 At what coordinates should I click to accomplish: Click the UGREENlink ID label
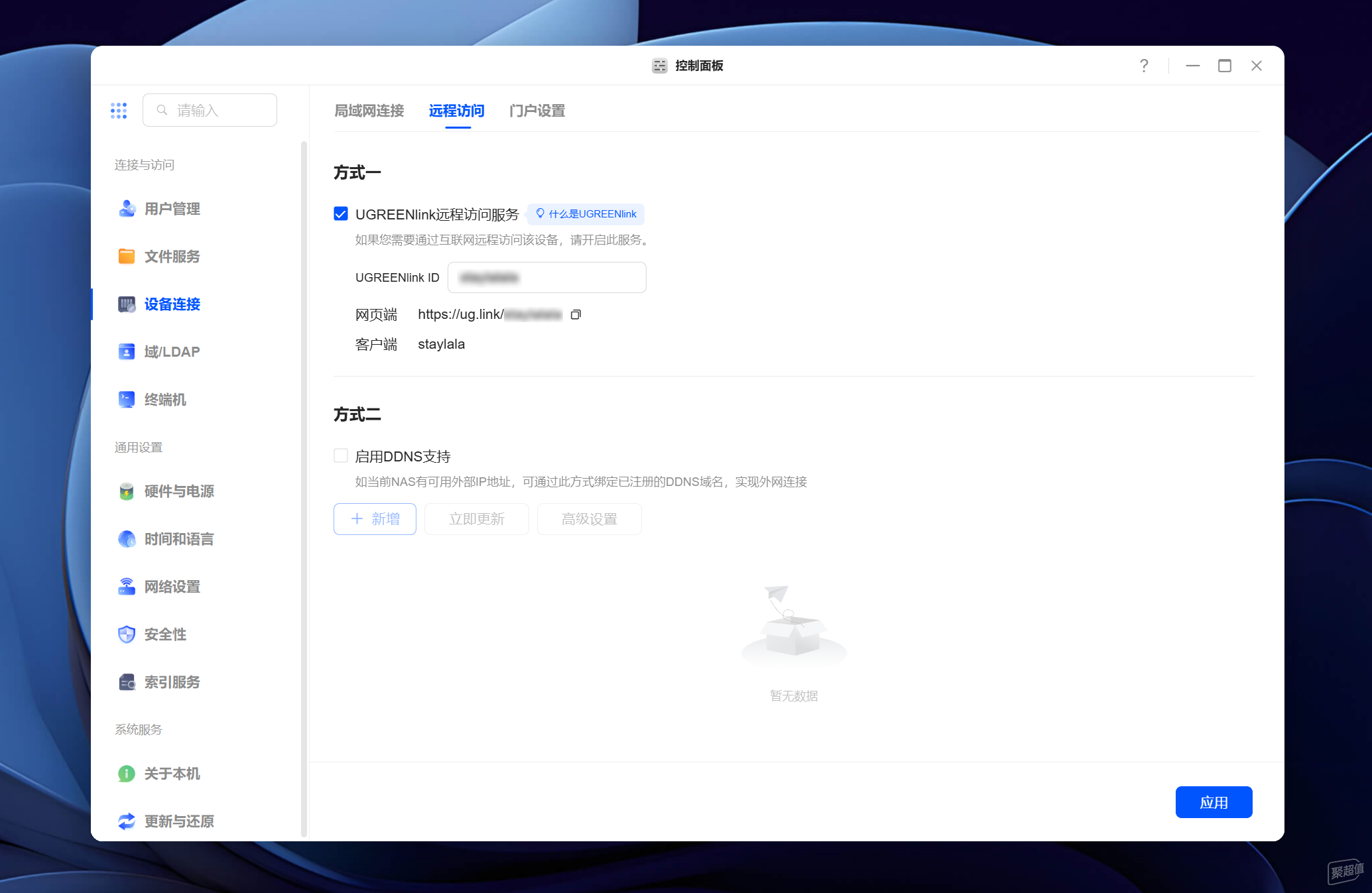click(397, 277)
